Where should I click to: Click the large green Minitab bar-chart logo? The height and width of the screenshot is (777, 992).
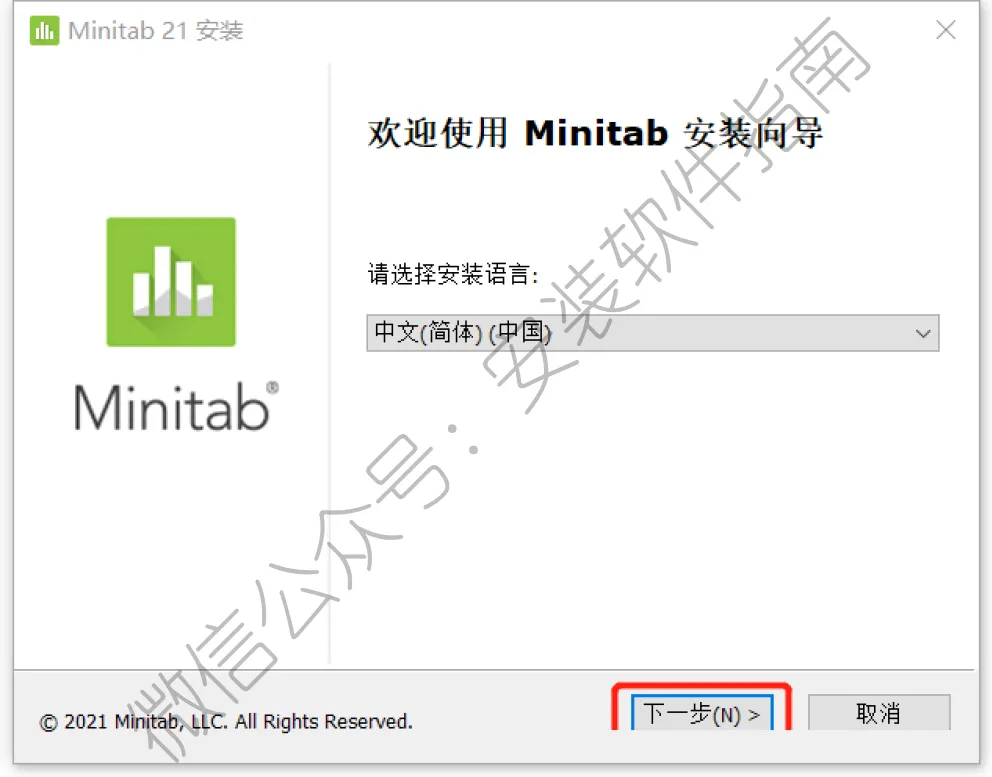tap(171, 282)
